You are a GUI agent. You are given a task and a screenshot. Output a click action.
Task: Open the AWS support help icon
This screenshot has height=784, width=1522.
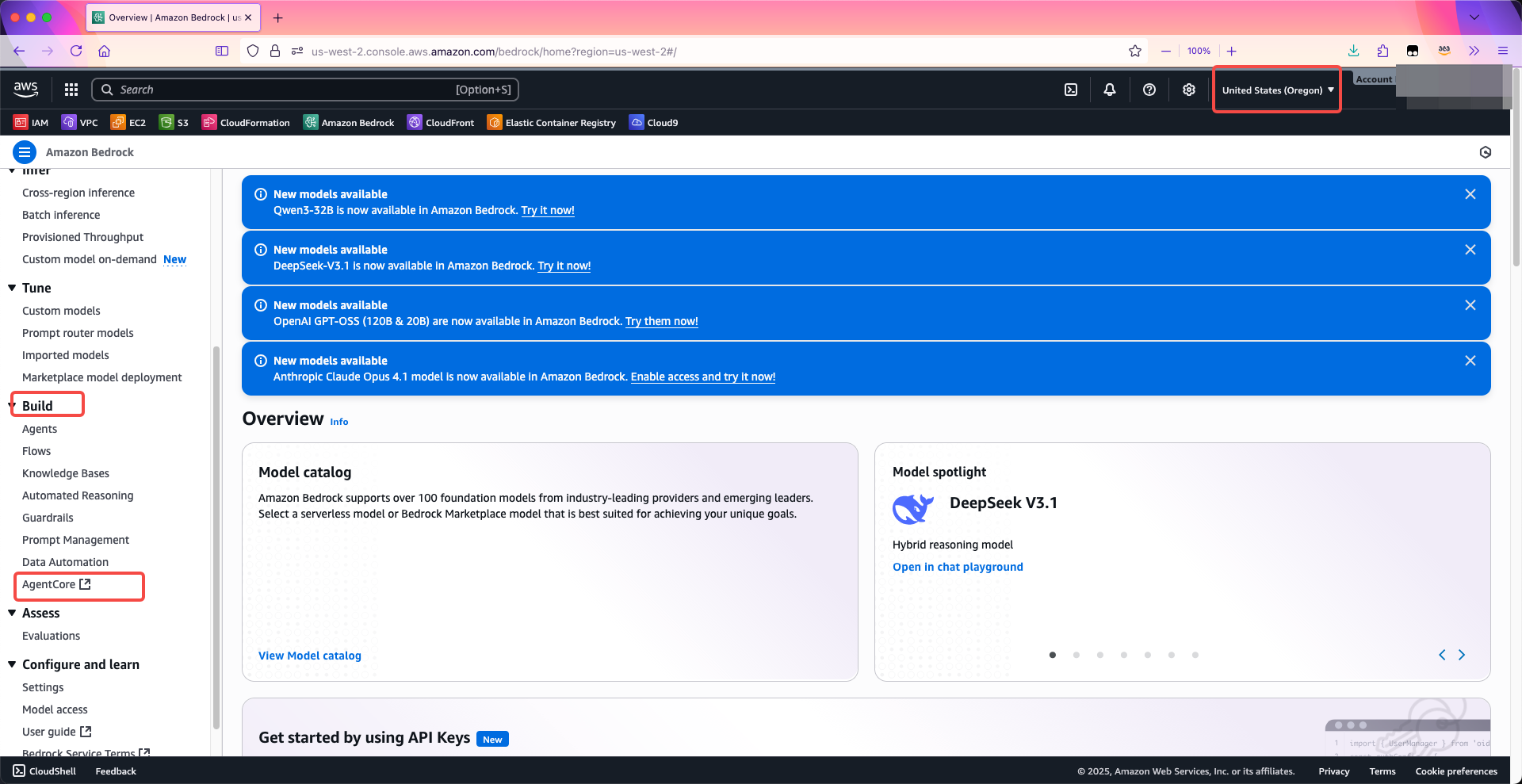coord(1149,90)
